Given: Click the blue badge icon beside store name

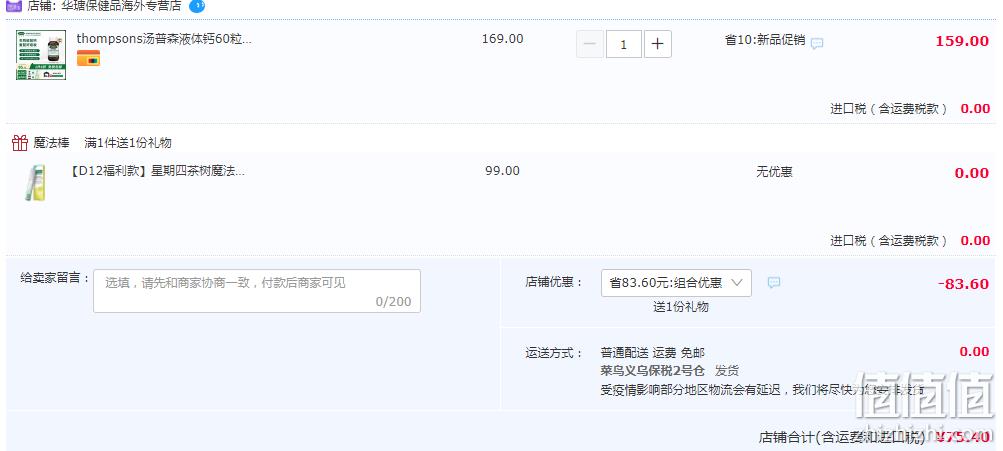Looking at the screenshot, I should point(197,6).
